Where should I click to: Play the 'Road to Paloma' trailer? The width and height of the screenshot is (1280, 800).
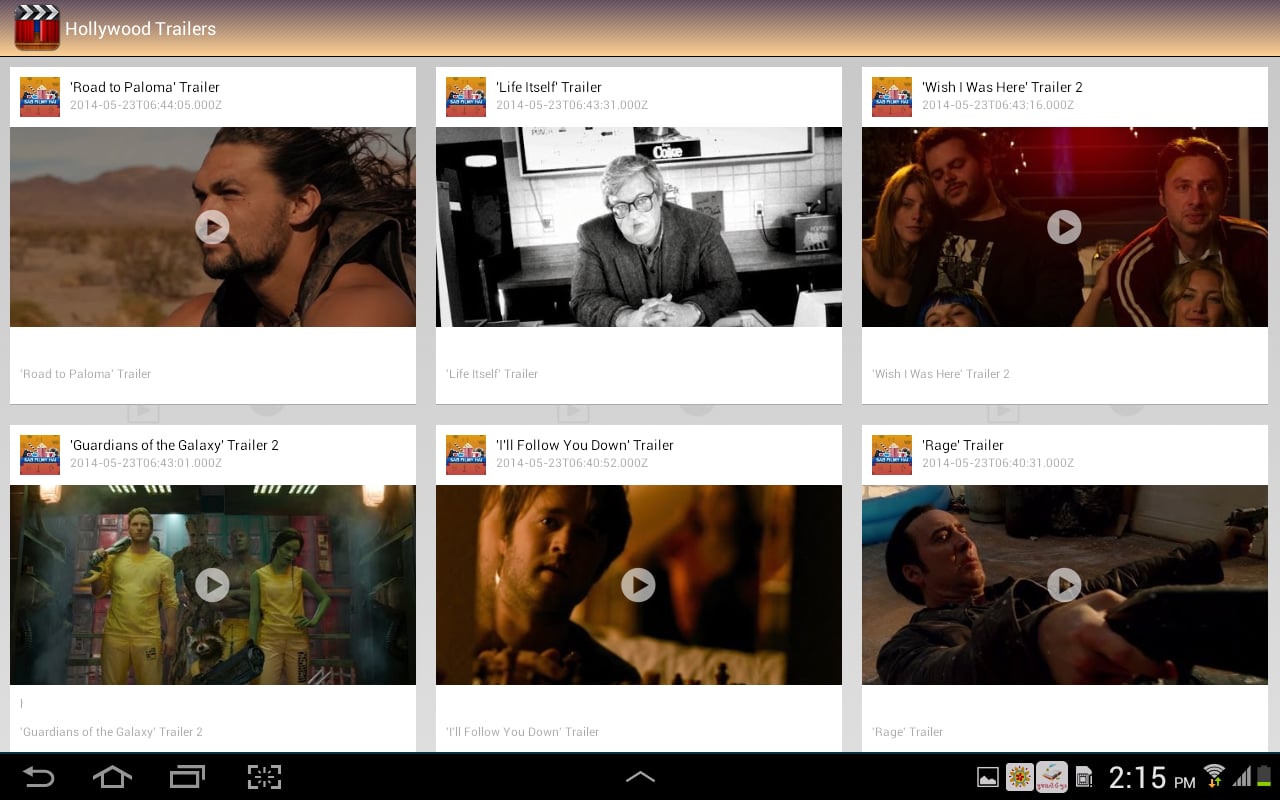point(212,227)
